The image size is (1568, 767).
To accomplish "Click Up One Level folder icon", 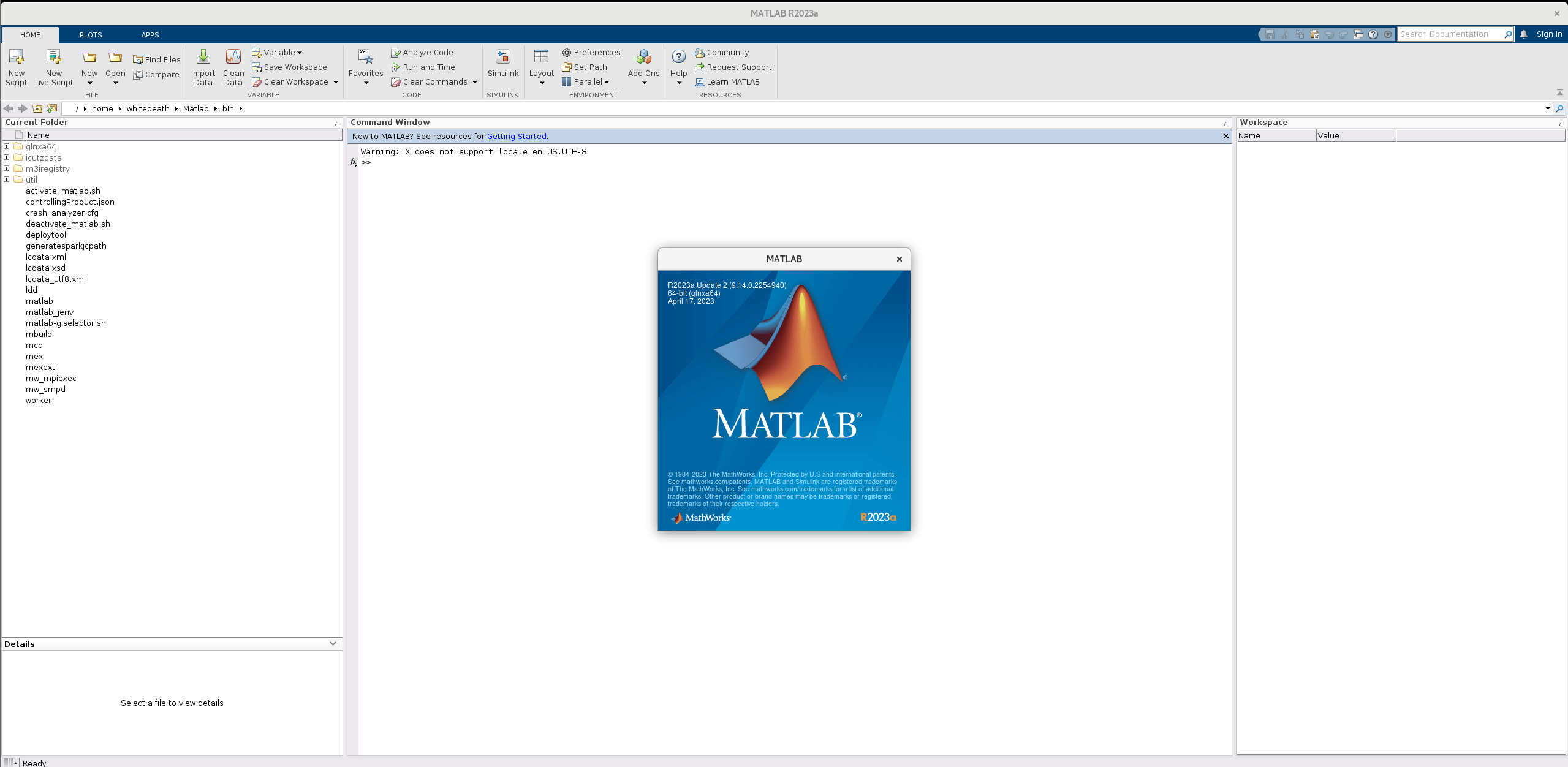I will tap(37, 108).
